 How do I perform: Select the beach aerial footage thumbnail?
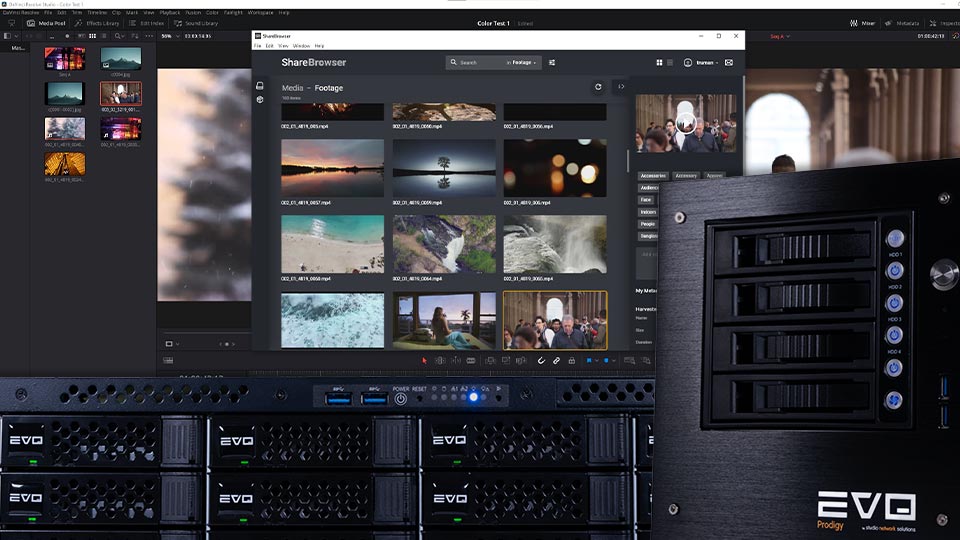click(332, 244)
